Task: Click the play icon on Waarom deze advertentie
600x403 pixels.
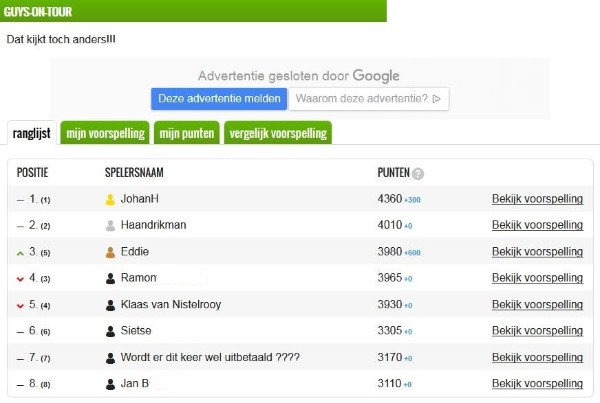Action: 437,99
